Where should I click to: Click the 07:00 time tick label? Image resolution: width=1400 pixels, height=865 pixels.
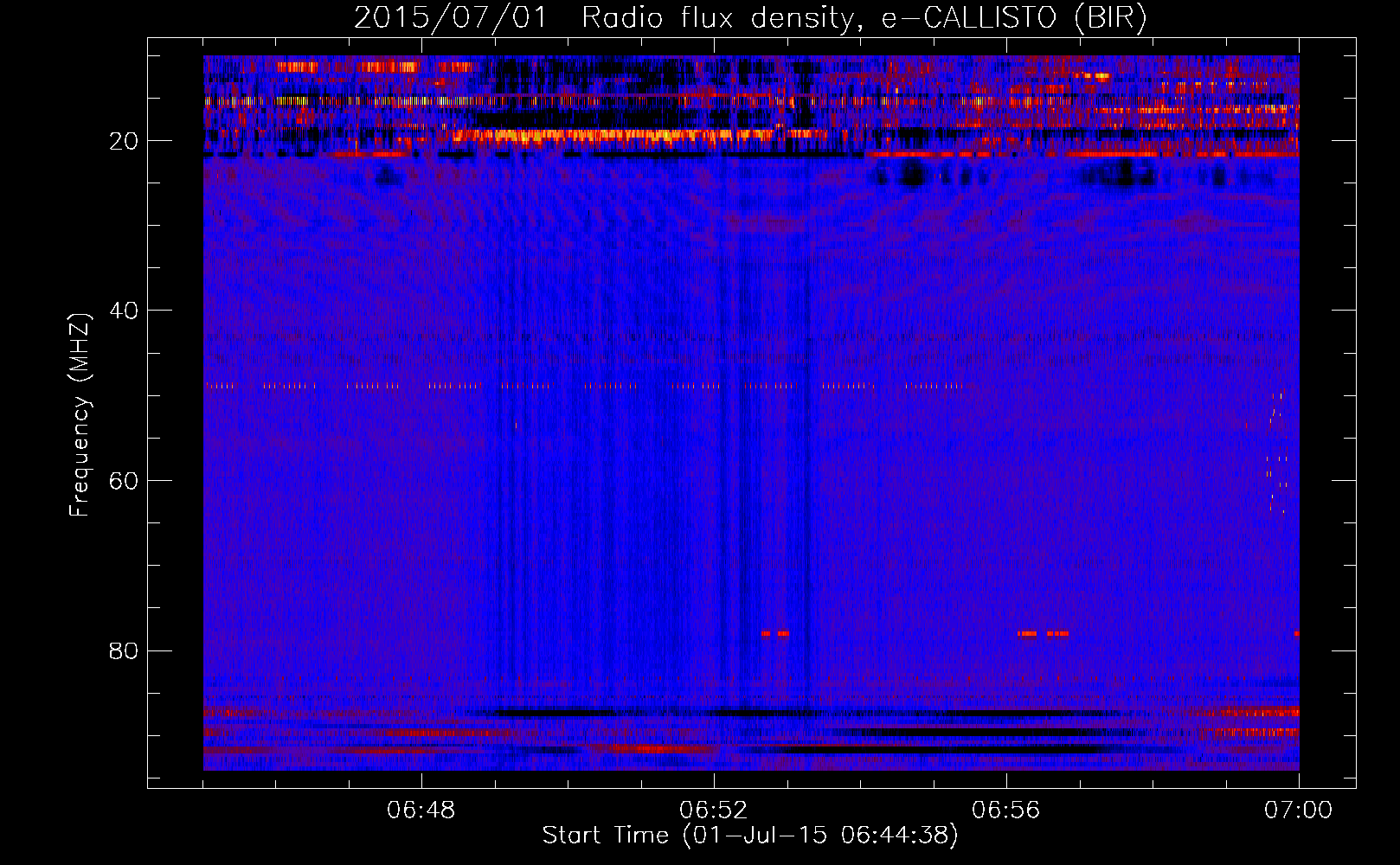pos(1298,811)
